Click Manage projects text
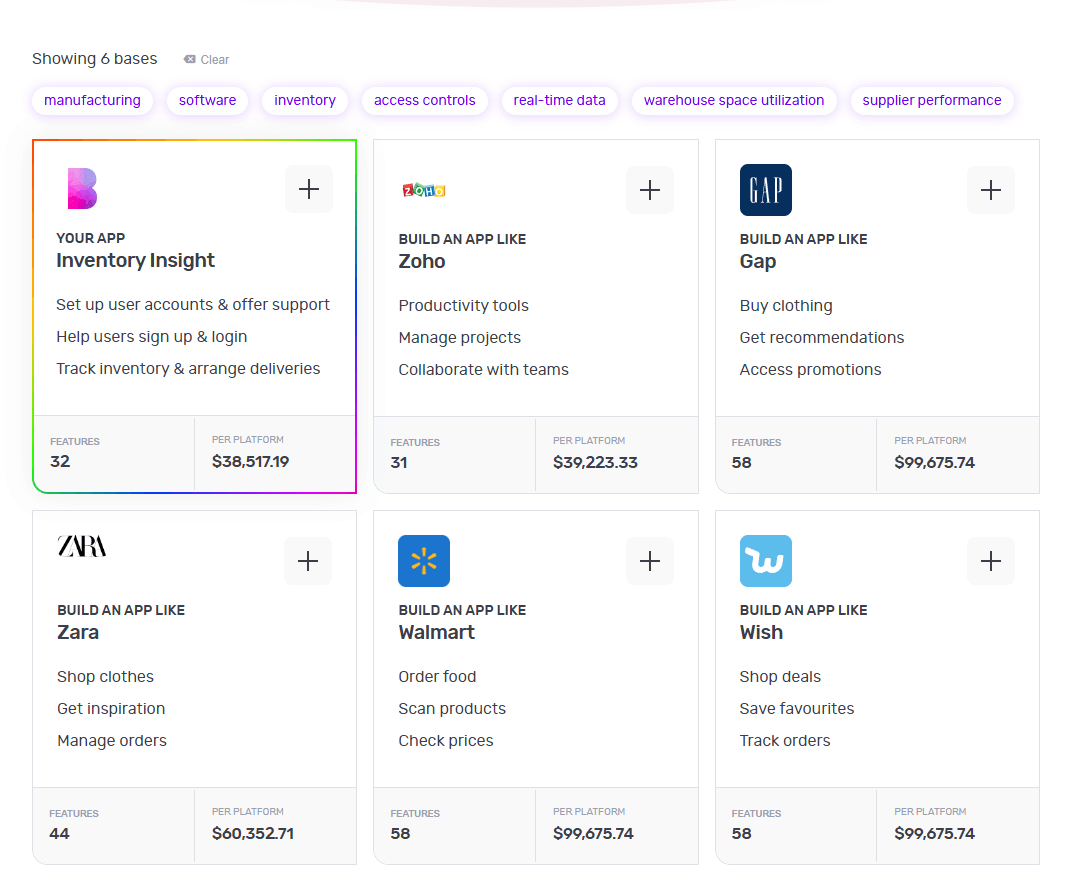The height and width of the screenshot is (887, 1077). click(460, 338)
